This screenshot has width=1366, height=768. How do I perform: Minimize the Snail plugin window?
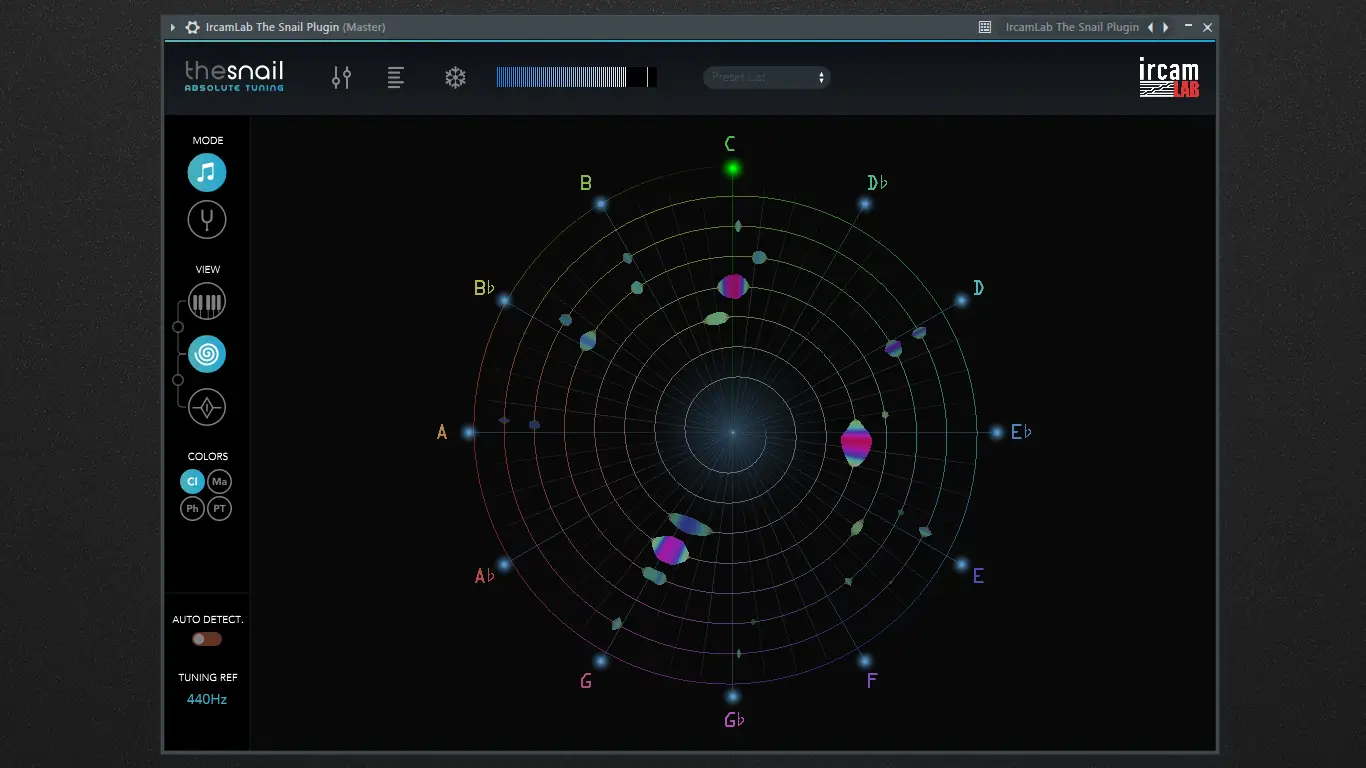(x=1188, y=27)
